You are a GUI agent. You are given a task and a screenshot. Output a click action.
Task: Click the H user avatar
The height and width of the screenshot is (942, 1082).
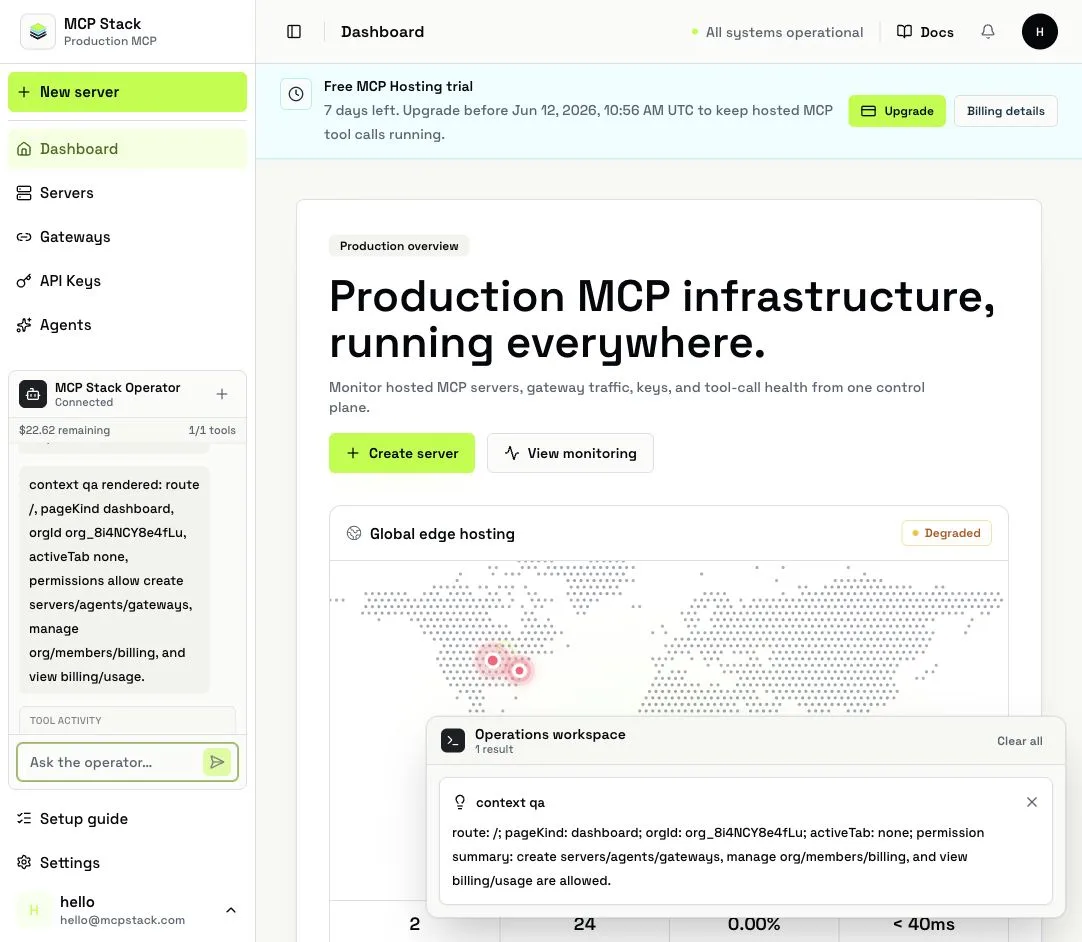(x=1039, y=32)
